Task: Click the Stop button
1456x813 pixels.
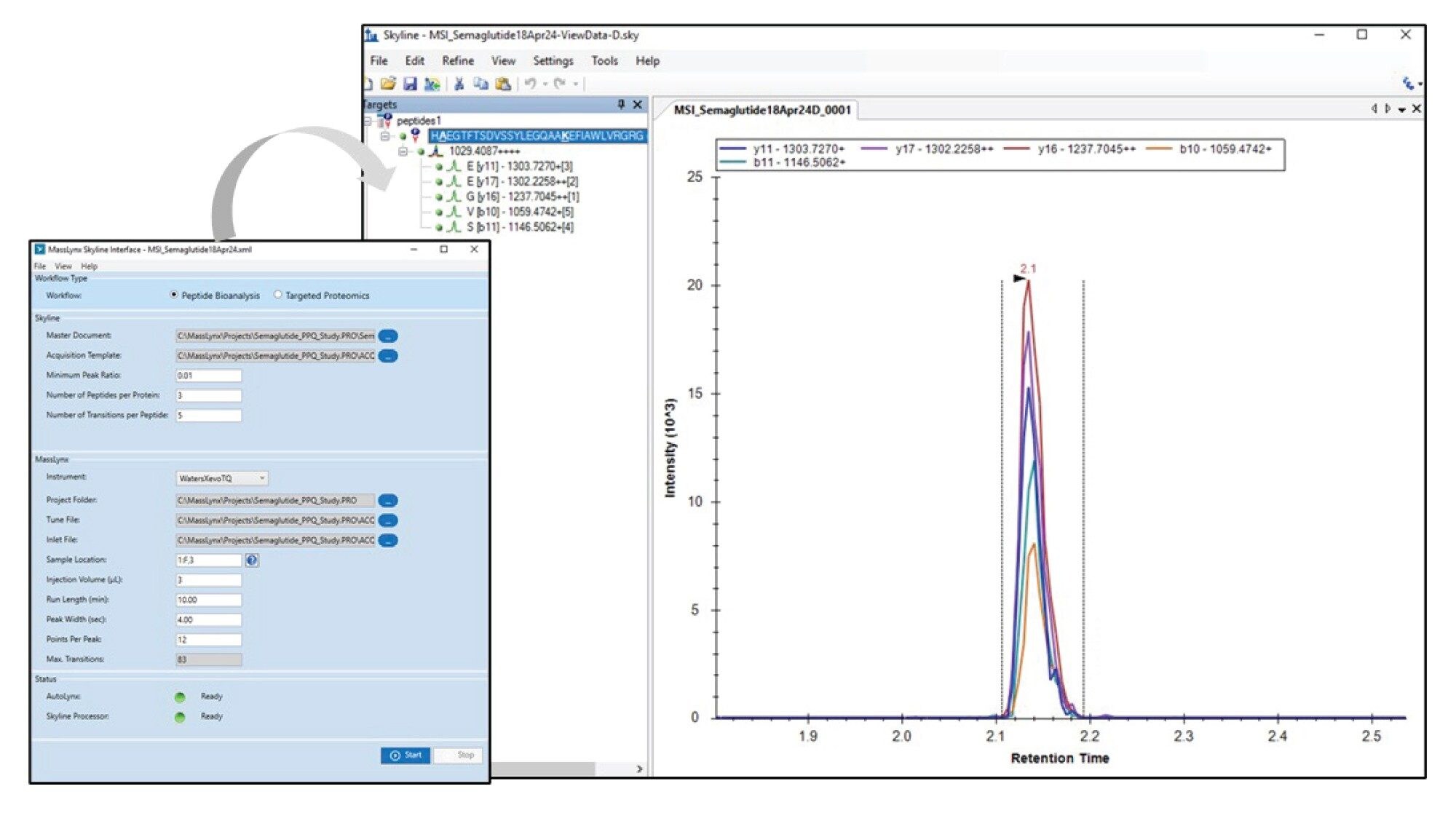Action: point(459,756)
